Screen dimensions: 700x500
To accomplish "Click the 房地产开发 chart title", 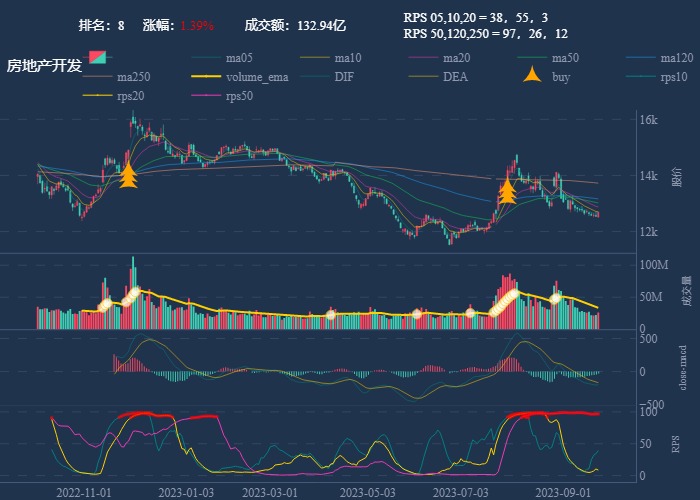I will [x=44, y=66].
